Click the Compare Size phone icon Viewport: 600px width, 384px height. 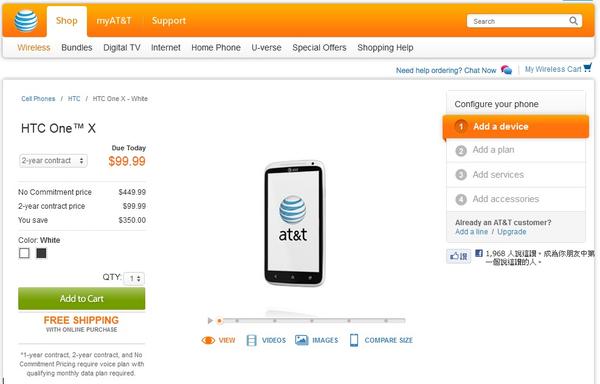(x=354, y=340)
